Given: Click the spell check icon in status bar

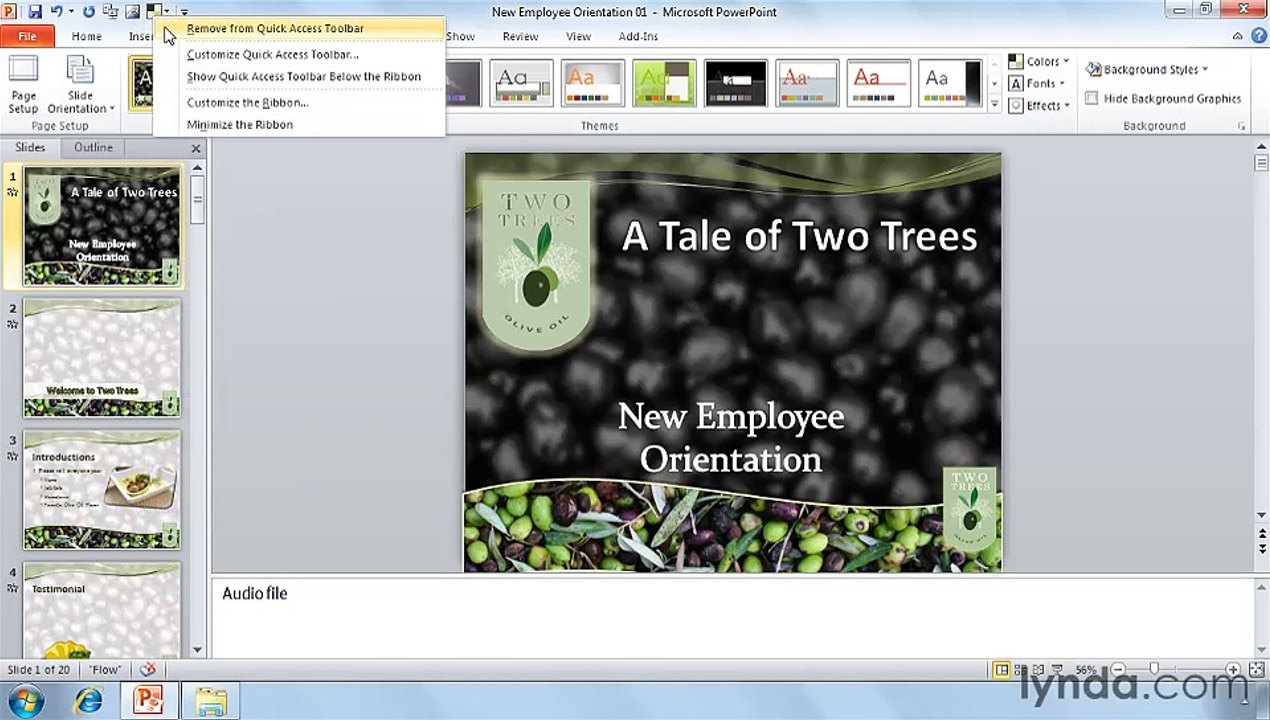Looking at the screenshot, I should 148,670.
